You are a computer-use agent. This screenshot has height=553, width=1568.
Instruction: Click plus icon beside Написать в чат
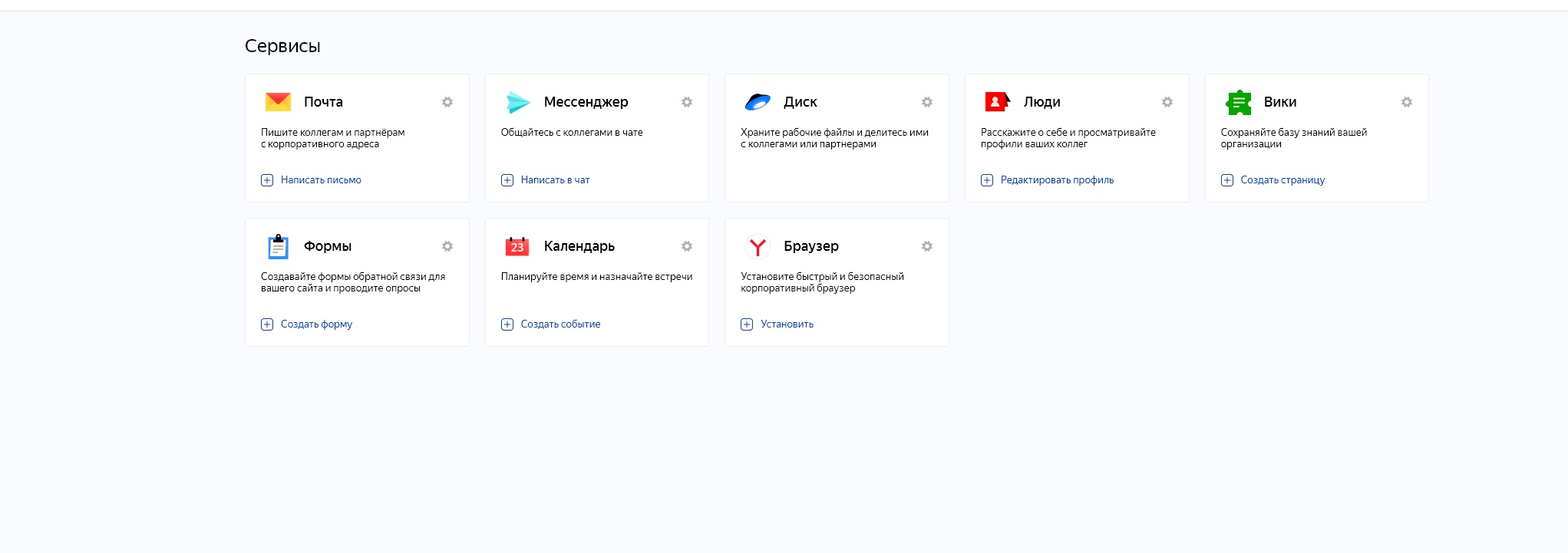[507, 180]
